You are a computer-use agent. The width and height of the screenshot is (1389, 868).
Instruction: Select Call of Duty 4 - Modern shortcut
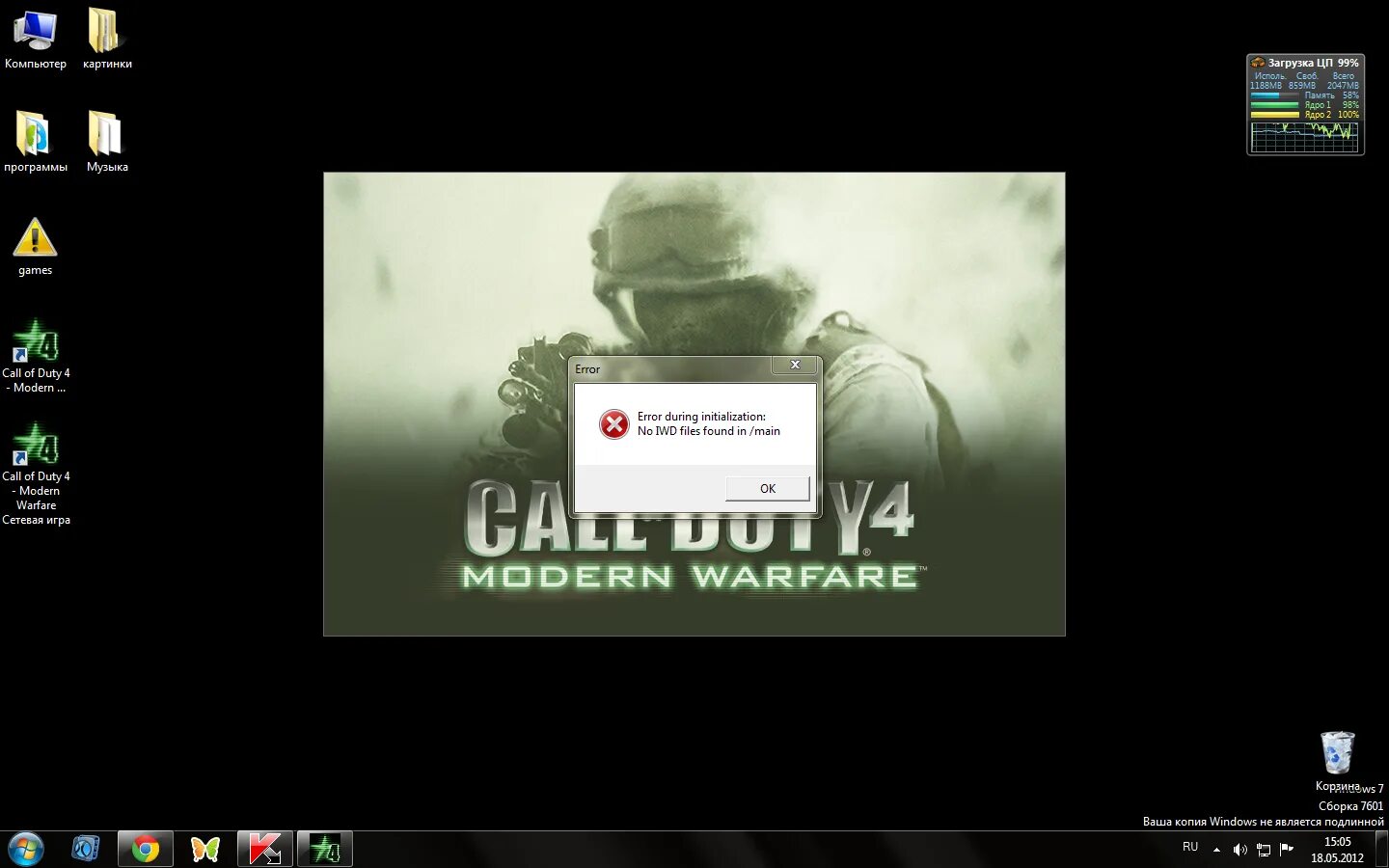[x=36, y=357]
